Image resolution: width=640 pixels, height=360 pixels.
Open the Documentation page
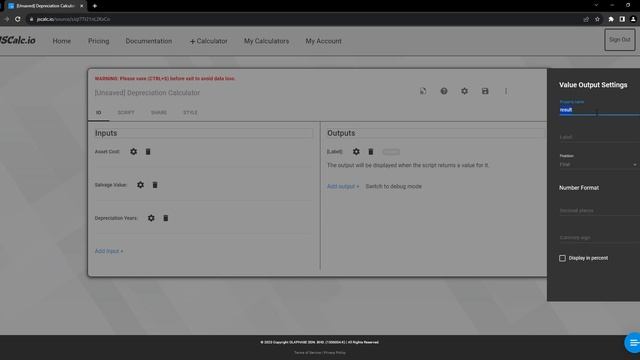(x=149, y=41)
